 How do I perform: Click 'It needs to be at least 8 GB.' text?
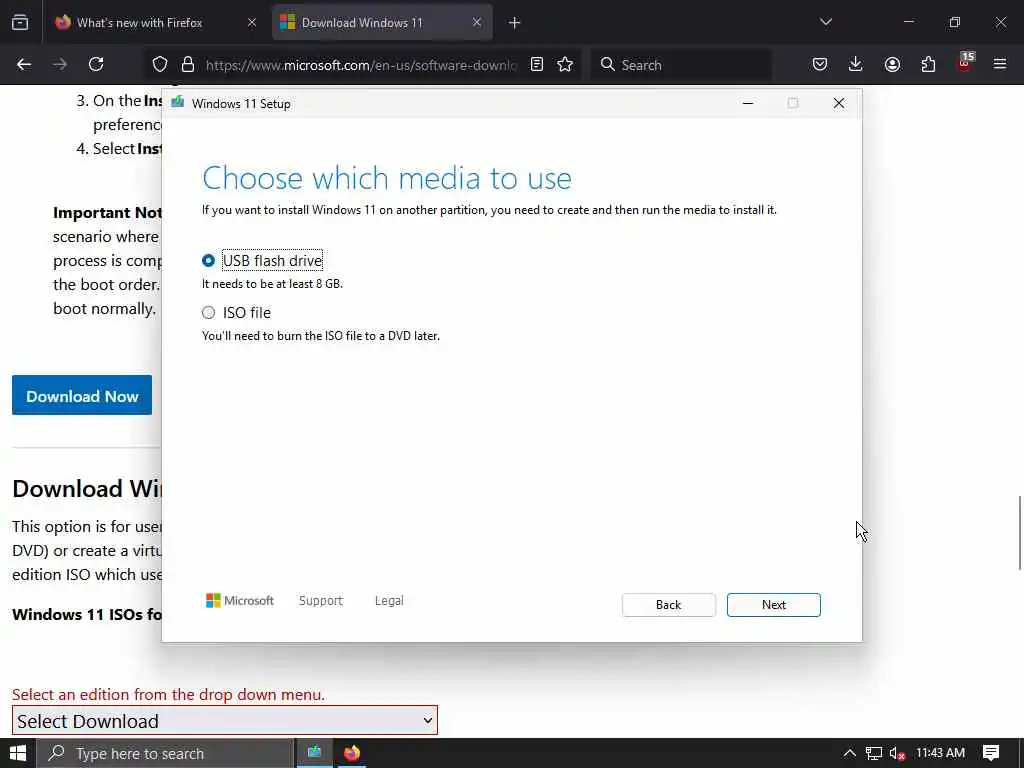click(x=272, y=283)
